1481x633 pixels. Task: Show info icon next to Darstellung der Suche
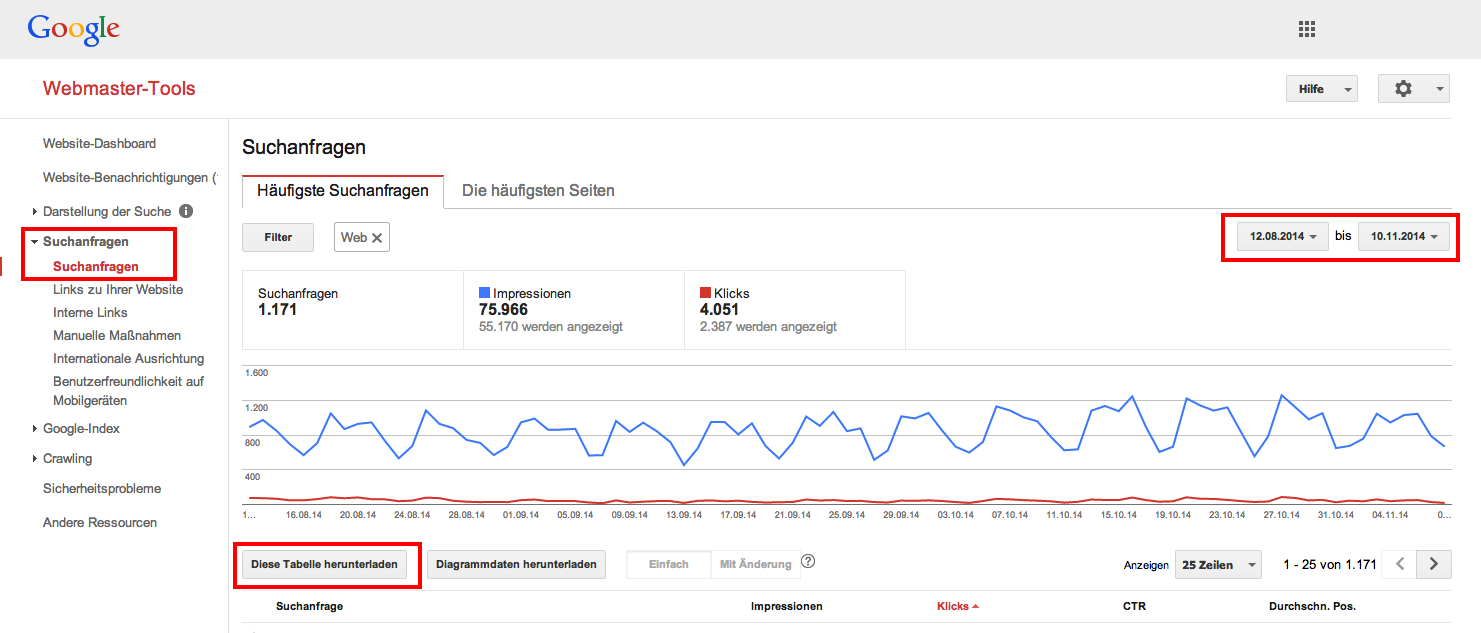tap(186, 212)
